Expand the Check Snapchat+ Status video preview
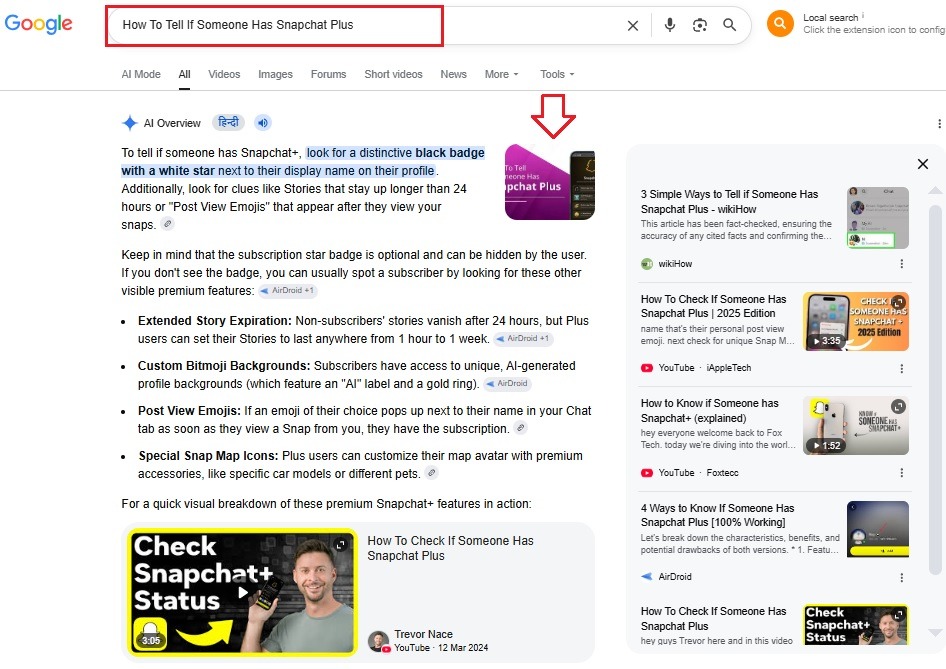 click(341, 544)
